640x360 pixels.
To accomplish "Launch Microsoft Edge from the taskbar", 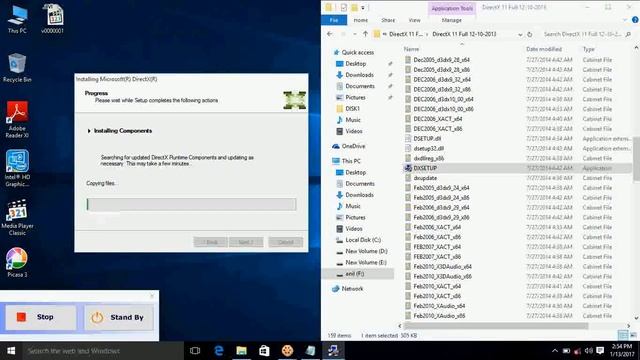I will (219, 351).
